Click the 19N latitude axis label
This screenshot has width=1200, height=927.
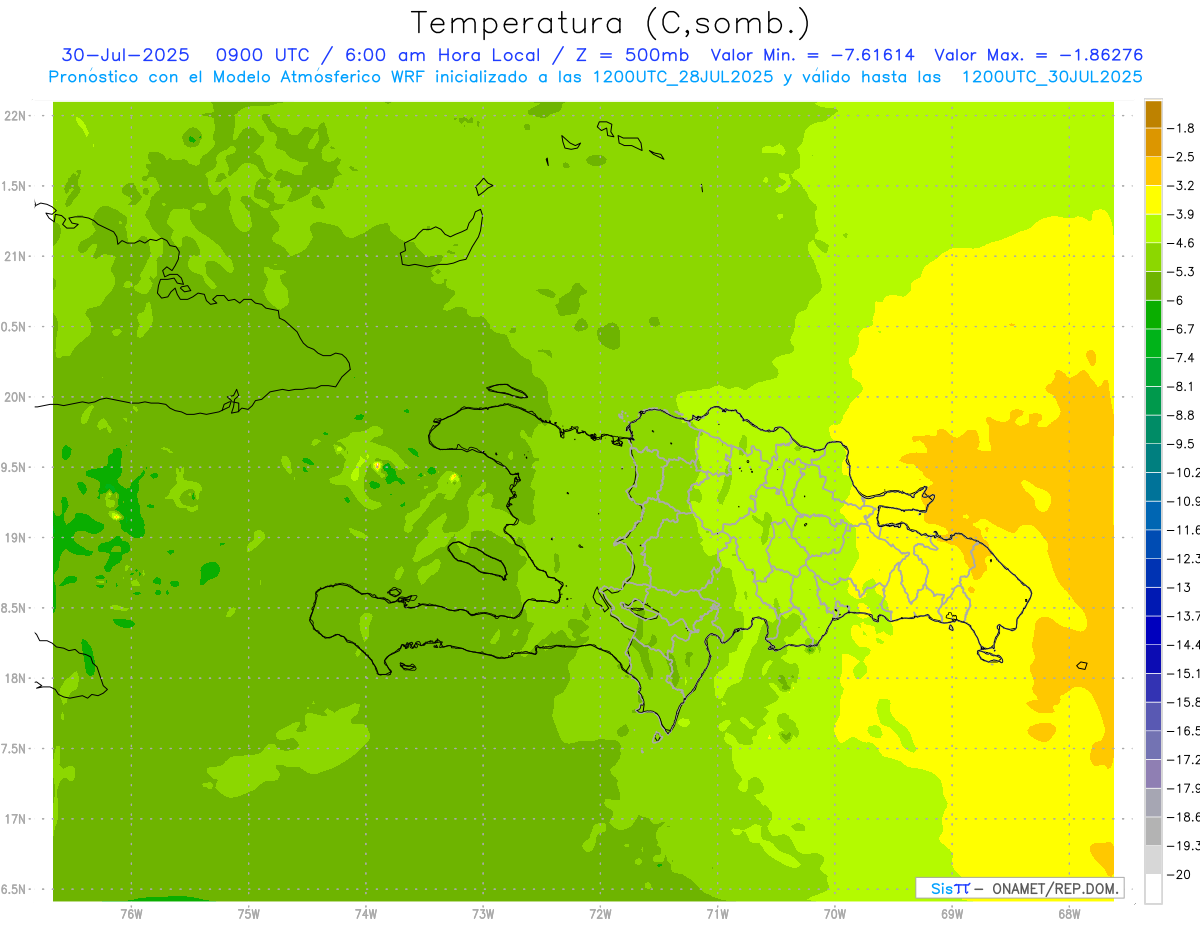click(16, 538)
